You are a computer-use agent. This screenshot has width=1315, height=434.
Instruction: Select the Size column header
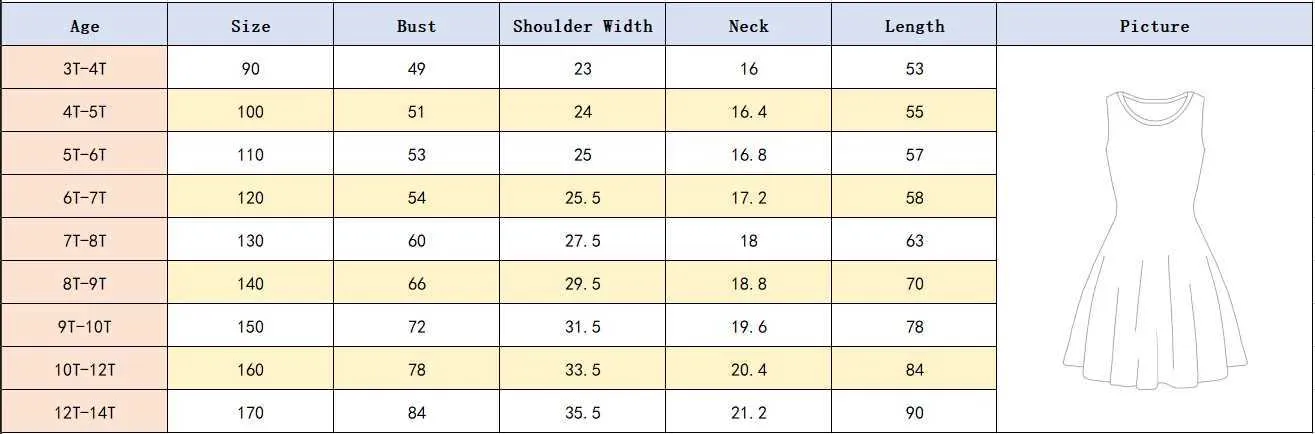pos(250,25)
